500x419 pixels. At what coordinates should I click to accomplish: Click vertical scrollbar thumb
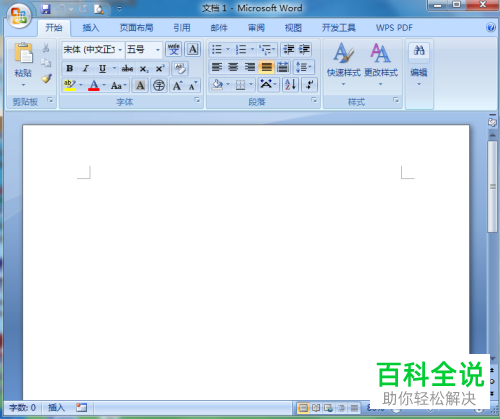pos(492,186)
